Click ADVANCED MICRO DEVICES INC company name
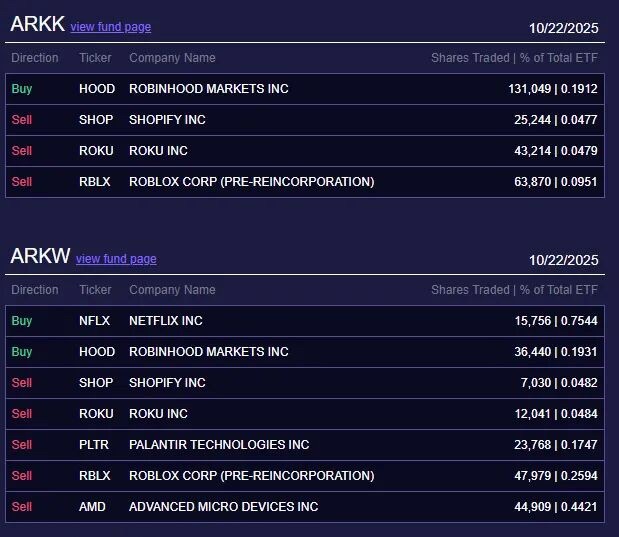The image size is (619, 537). click(223, 507)
